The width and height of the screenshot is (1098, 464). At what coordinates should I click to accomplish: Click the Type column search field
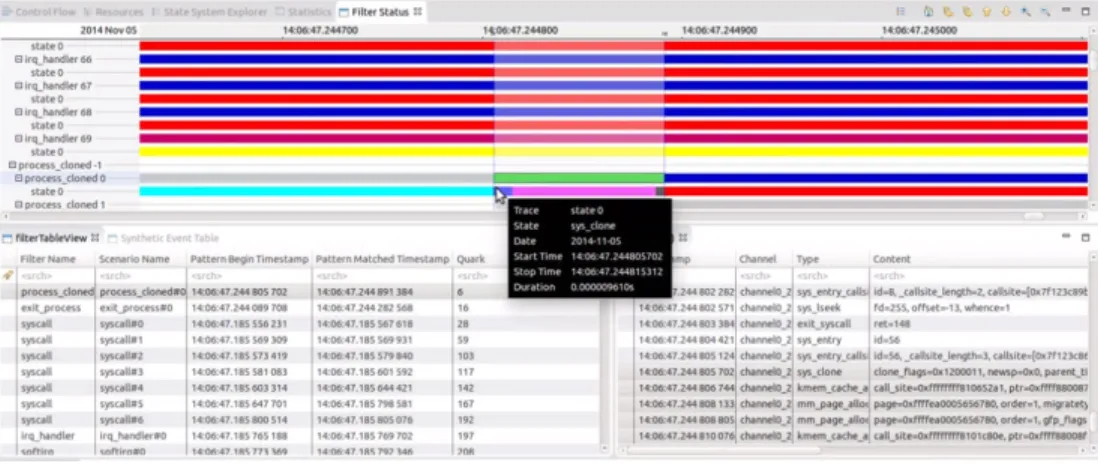(831, 276)
